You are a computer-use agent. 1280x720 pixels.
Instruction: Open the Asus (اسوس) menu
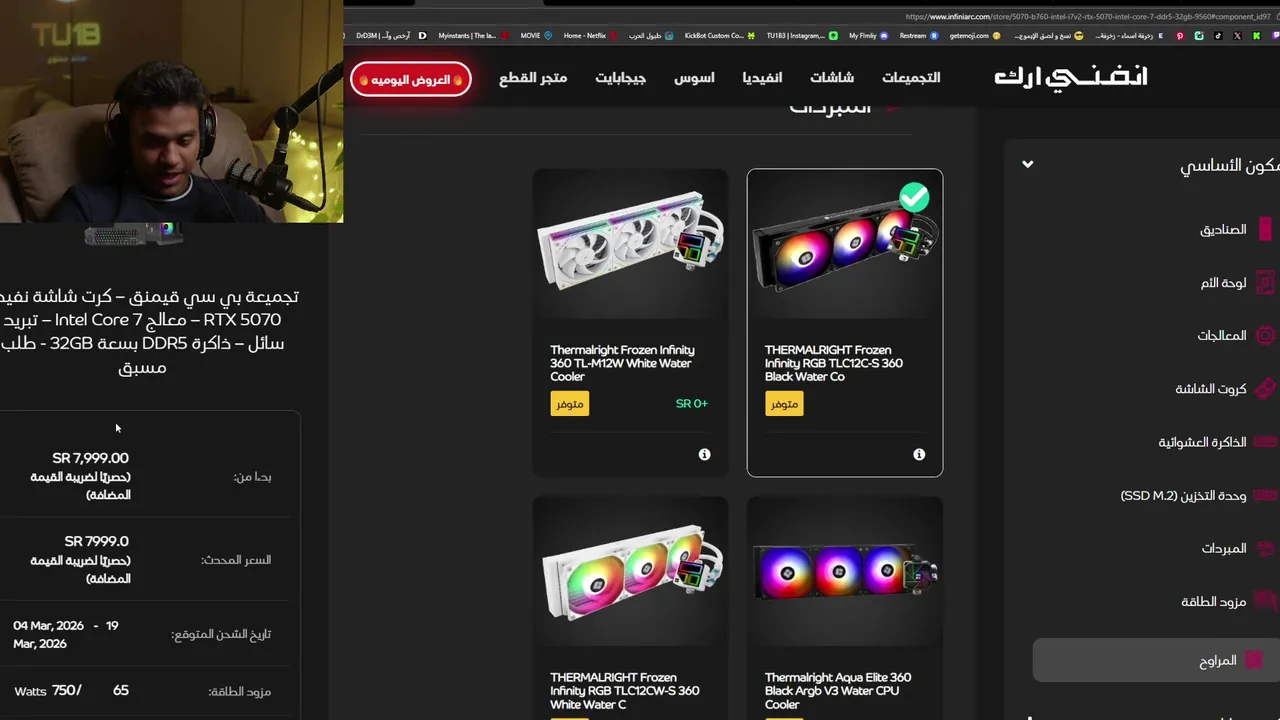coord(694,77)
